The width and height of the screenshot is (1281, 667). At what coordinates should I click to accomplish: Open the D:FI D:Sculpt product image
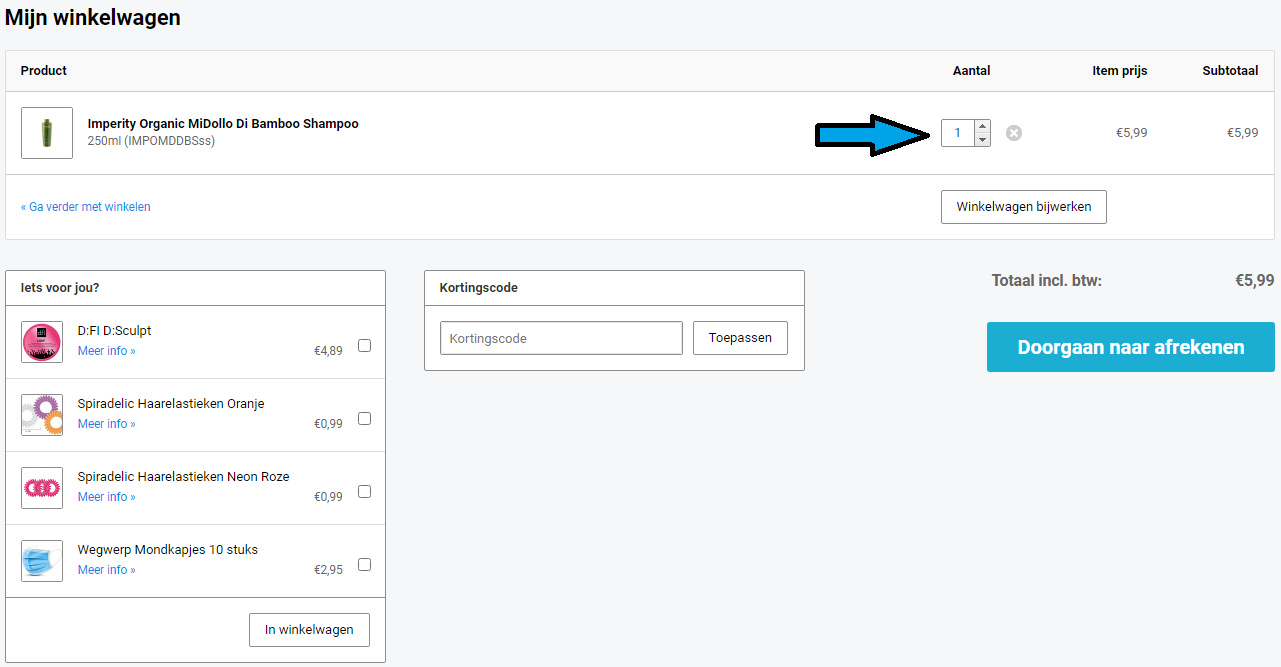[42, 342]
